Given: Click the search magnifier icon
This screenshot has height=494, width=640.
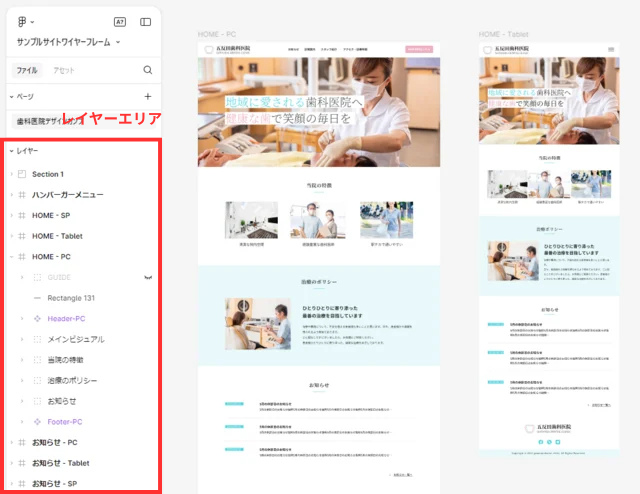Looking at the screenshot, I should 148,70.
